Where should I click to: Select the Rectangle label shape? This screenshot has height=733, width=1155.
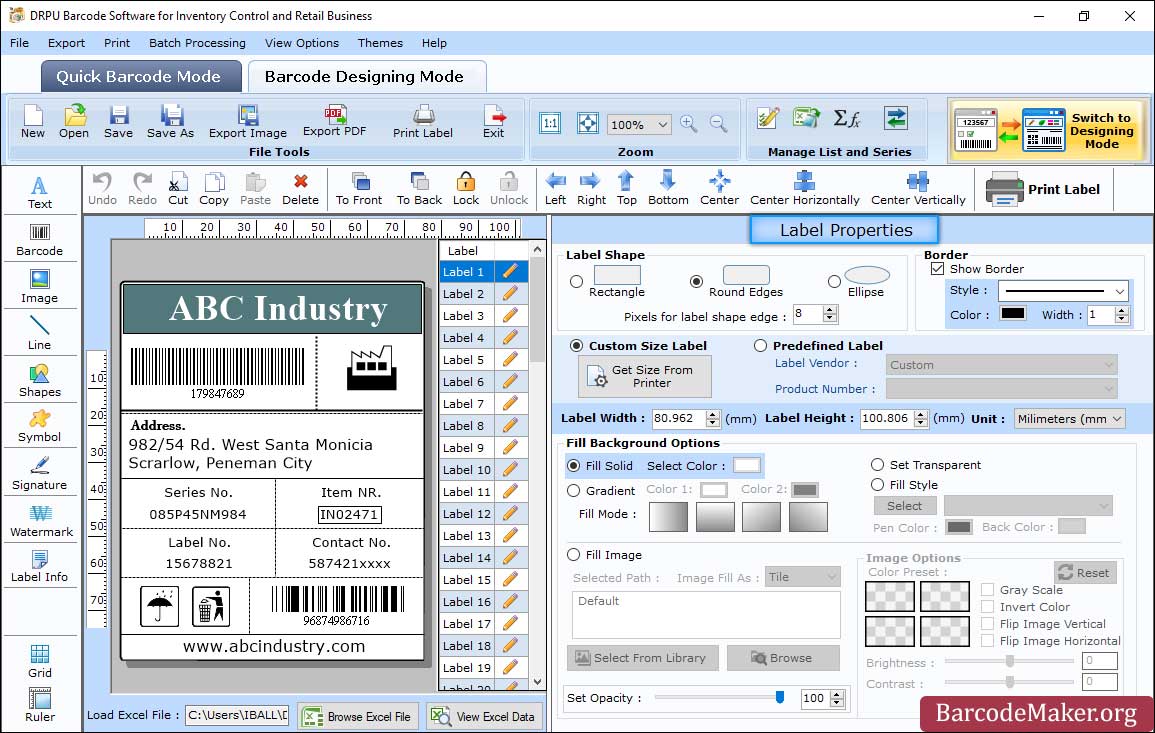click(x=577, y=281)
